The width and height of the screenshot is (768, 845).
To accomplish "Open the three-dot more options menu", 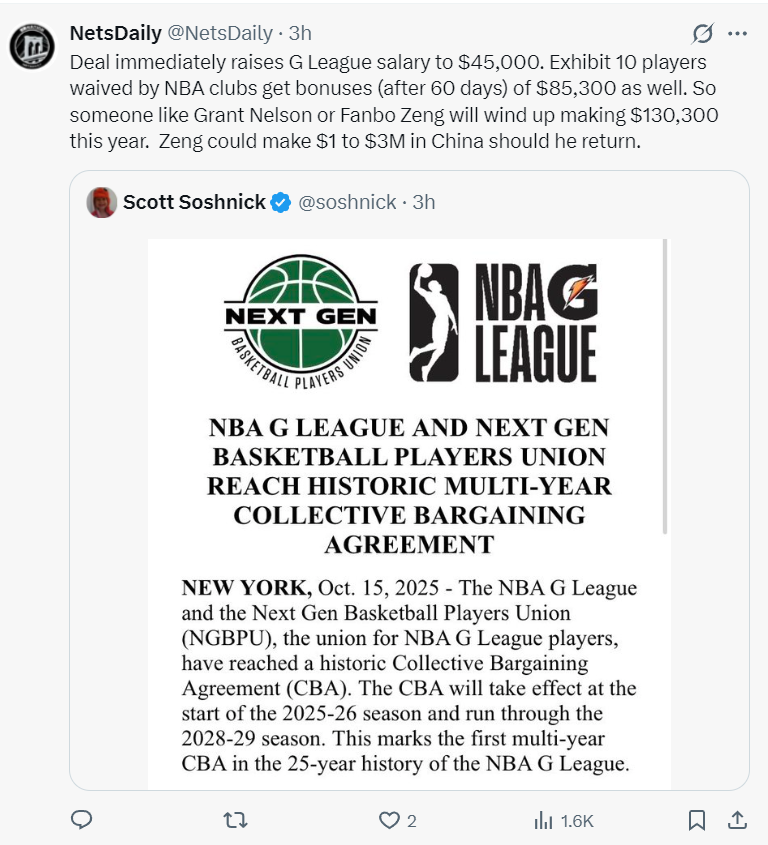I will pos(738,34).
